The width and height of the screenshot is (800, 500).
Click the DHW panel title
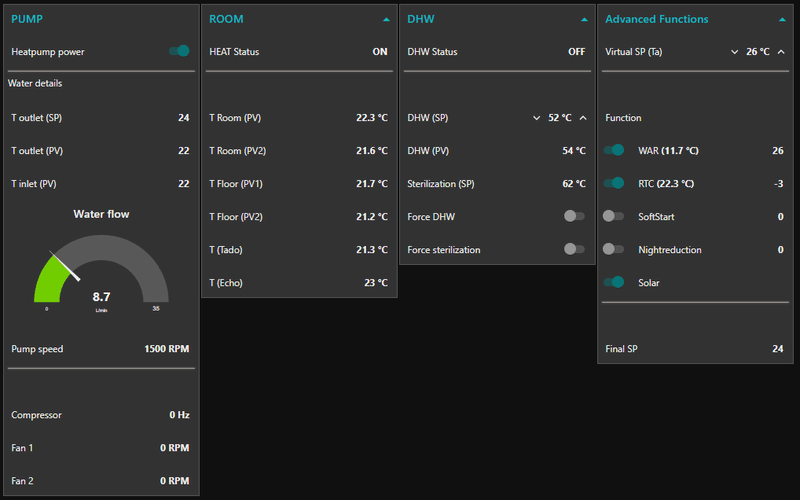(x=420, y=19)
